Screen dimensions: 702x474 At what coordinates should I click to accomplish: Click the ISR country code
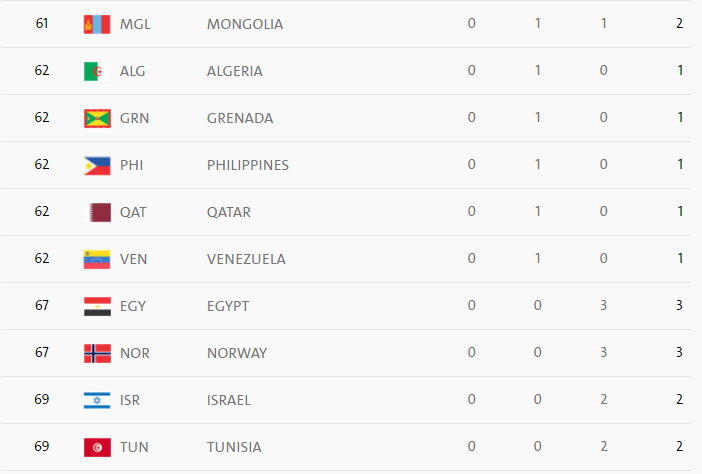130,400
